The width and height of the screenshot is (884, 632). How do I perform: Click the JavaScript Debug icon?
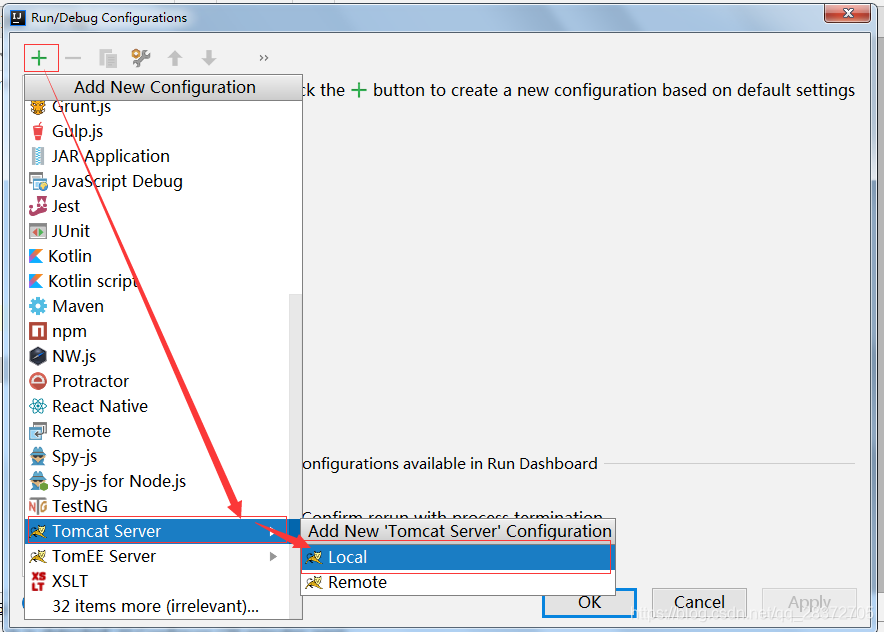(38, 181)
